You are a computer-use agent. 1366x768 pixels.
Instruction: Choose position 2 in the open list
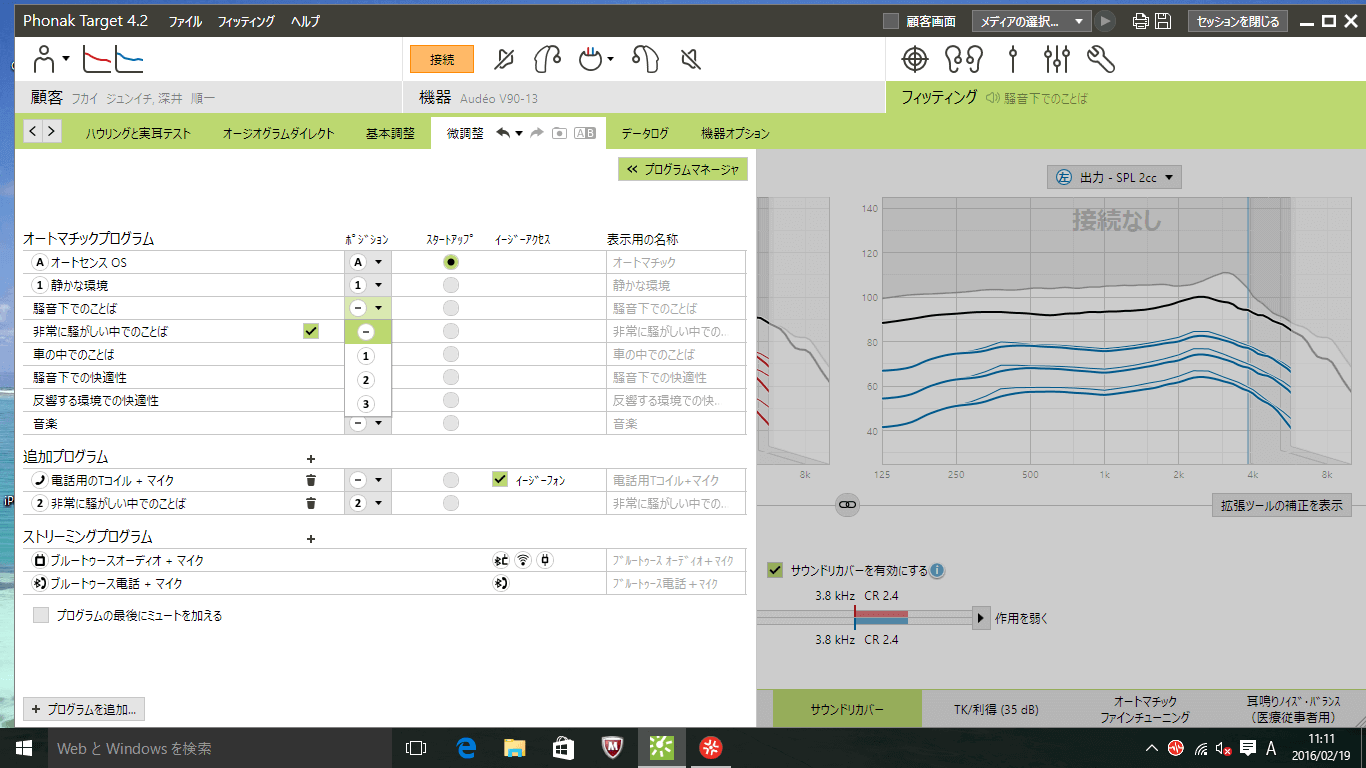(x=366, y=380)
